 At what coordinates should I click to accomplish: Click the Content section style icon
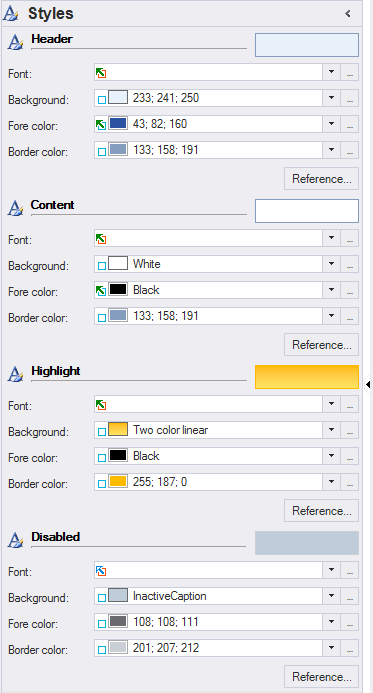pos(15,209)
